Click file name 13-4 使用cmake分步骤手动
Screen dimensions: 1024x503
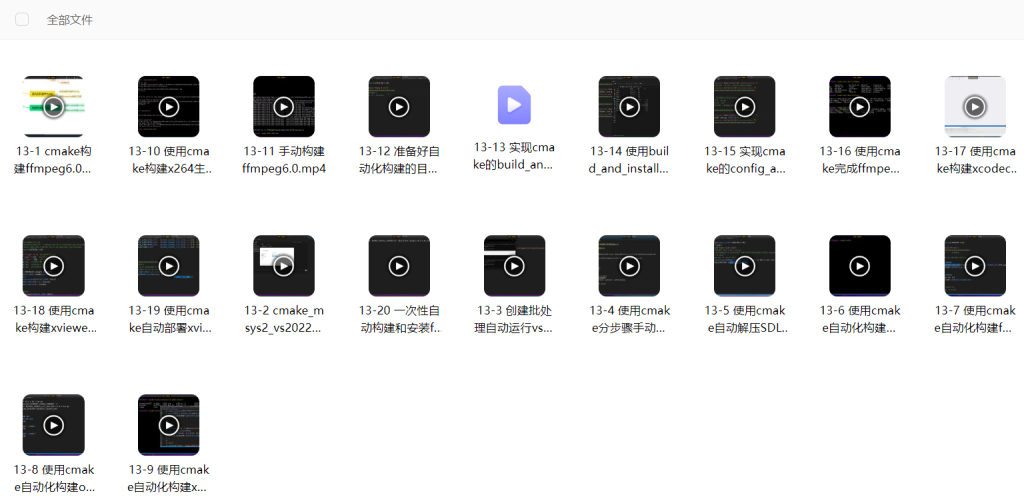(x=629, y=319)
